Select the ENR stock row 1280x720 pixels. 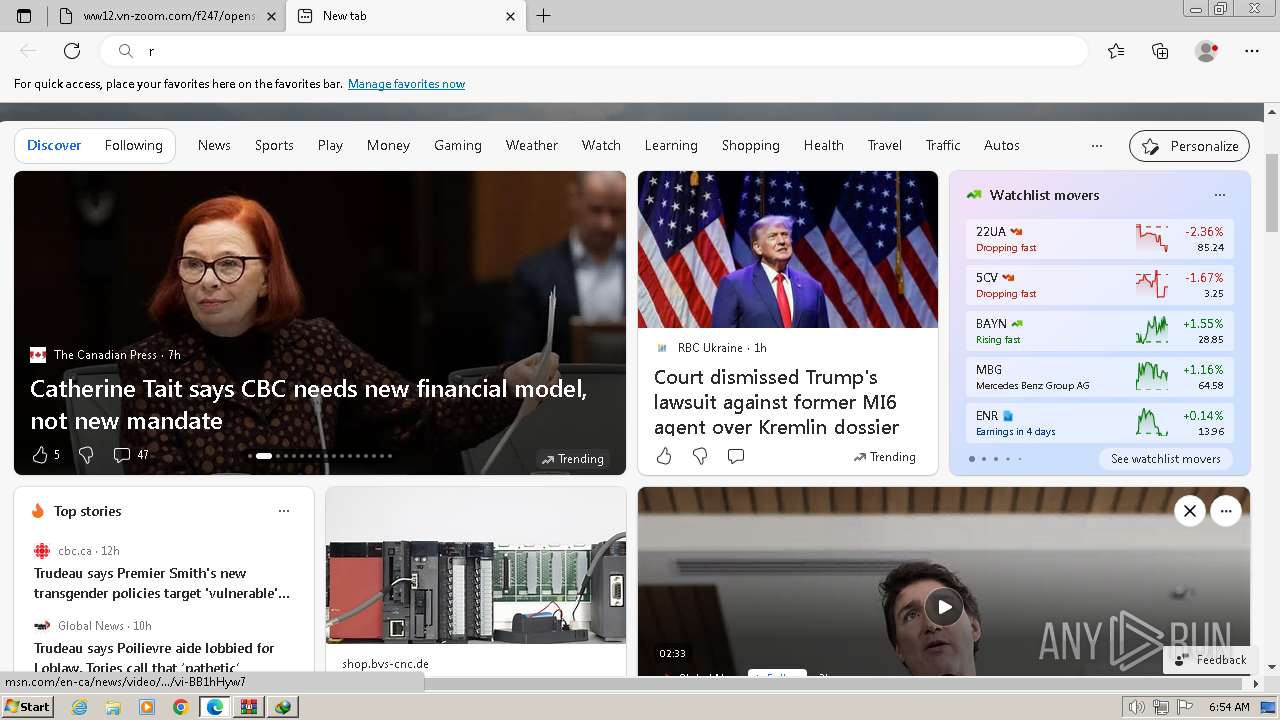pyautogui.click(x=1100, y=423)
